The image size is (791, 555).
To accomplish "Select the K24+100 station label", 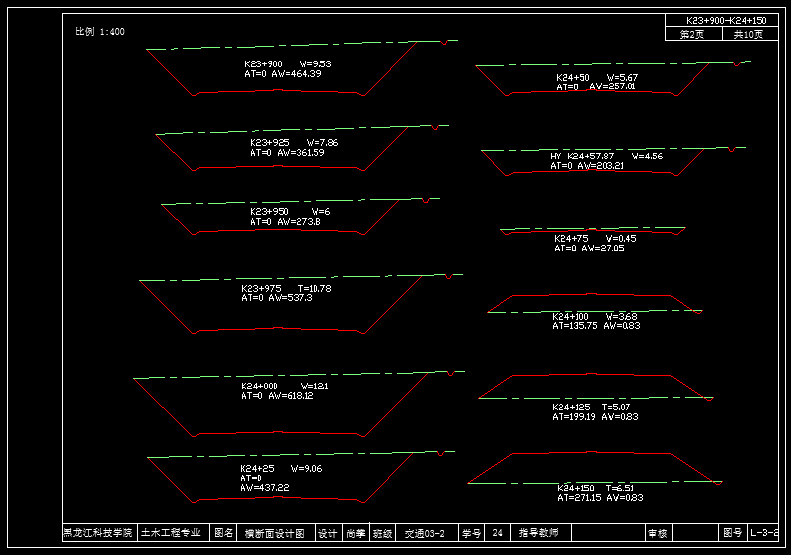I will click(x=570, y=316).
